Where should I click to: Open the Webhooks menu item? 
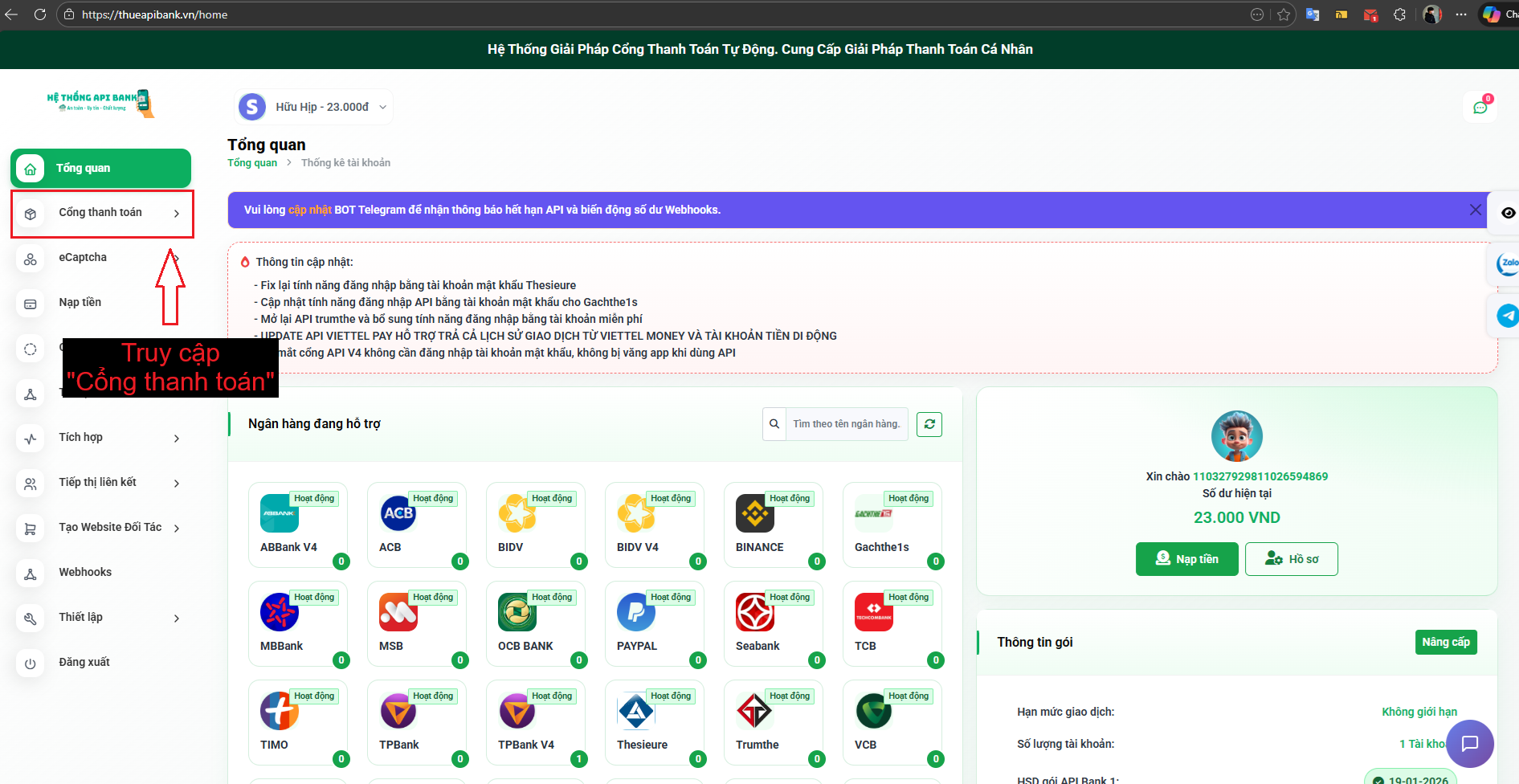[85, 573]
